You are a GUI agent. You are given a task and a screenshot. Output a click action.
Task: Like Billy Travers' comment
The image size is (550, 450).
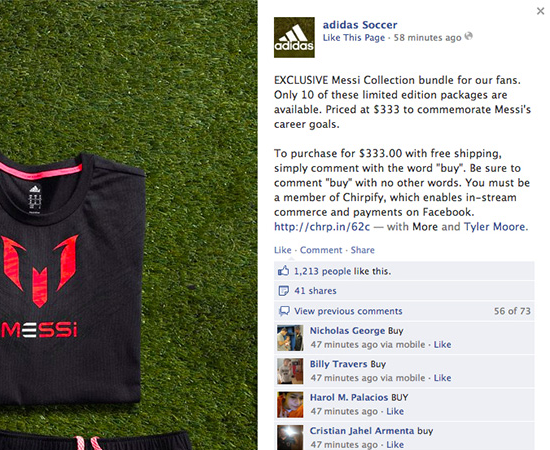(442, 378)
